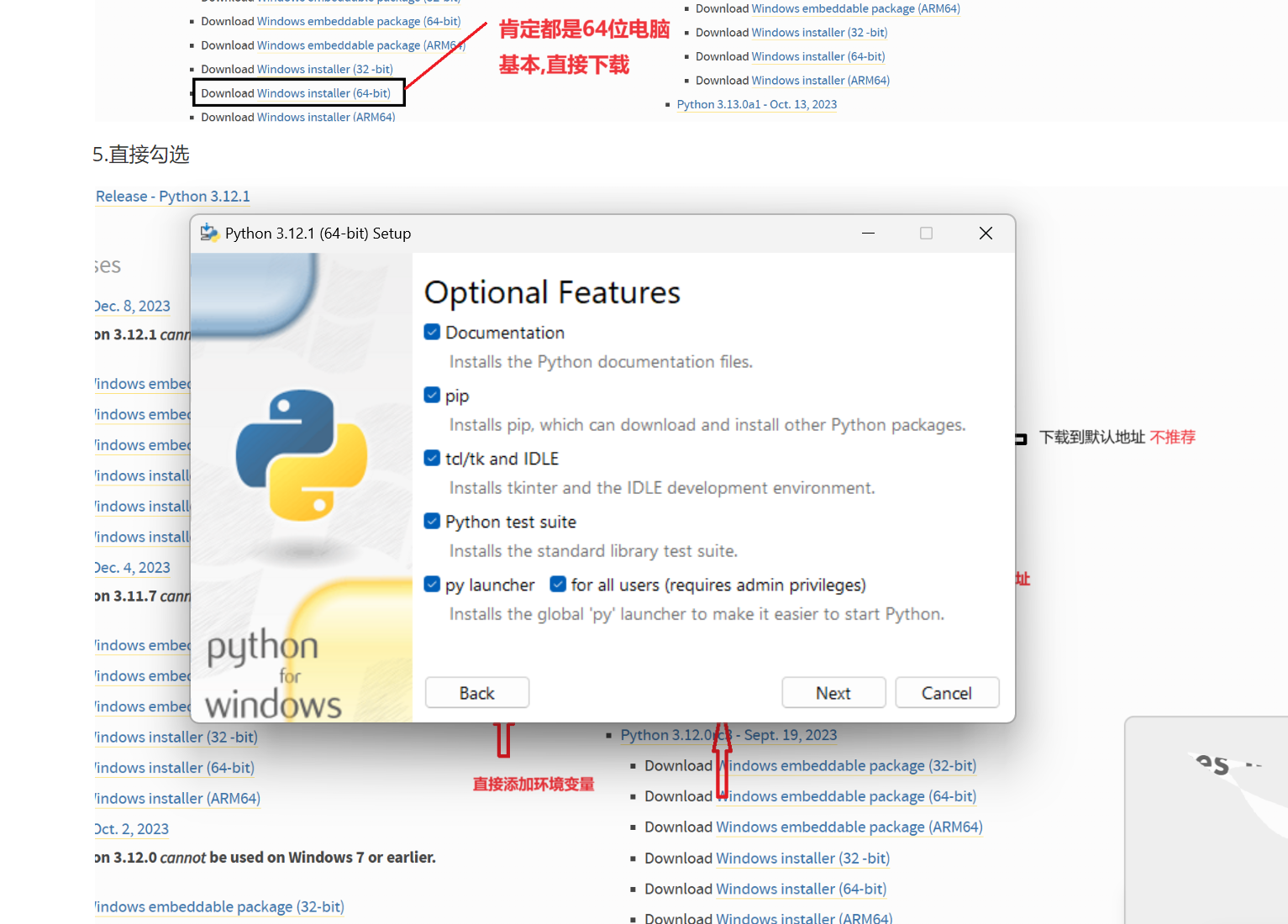Click boxed Windows installer (64-bit) link at top left

coord(323,93)
